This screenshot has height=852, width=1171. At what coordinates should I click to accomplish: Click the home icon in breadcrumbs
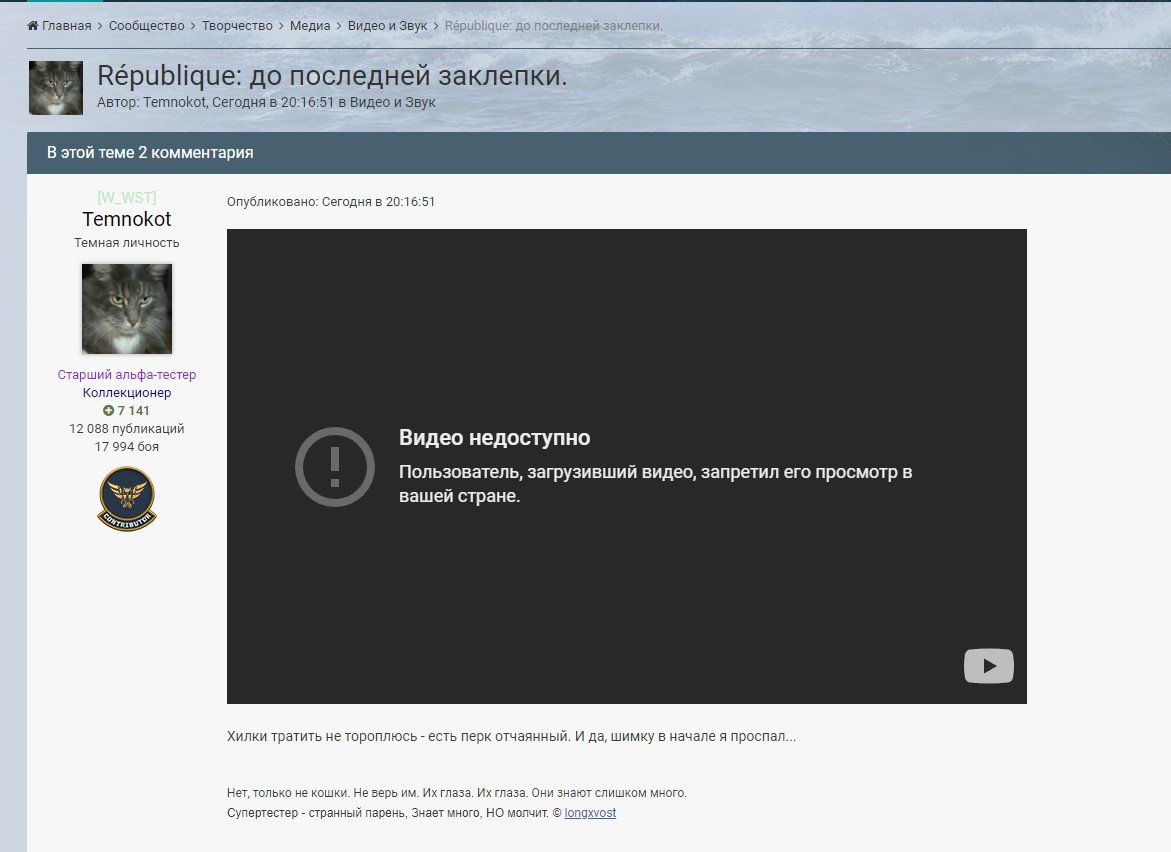pyautogui.click(x=32, y=25)
